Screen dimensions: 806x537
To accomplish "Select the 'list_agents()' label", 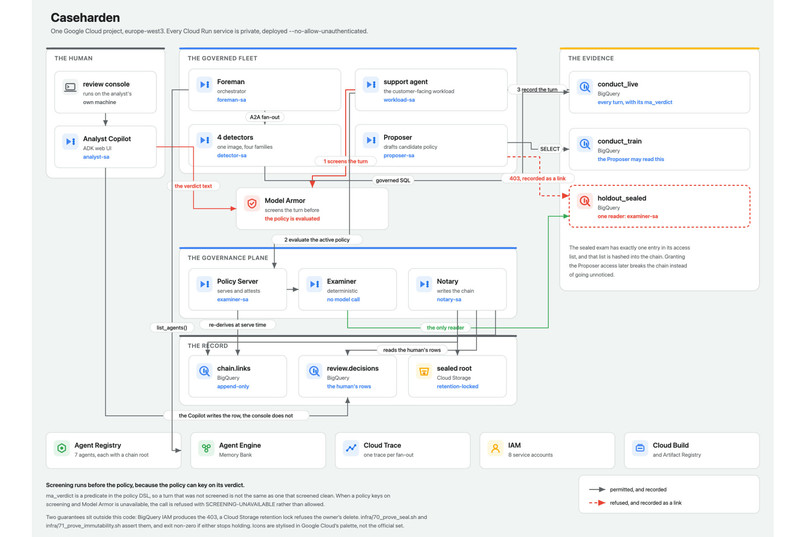I will (x=172, y=327).
